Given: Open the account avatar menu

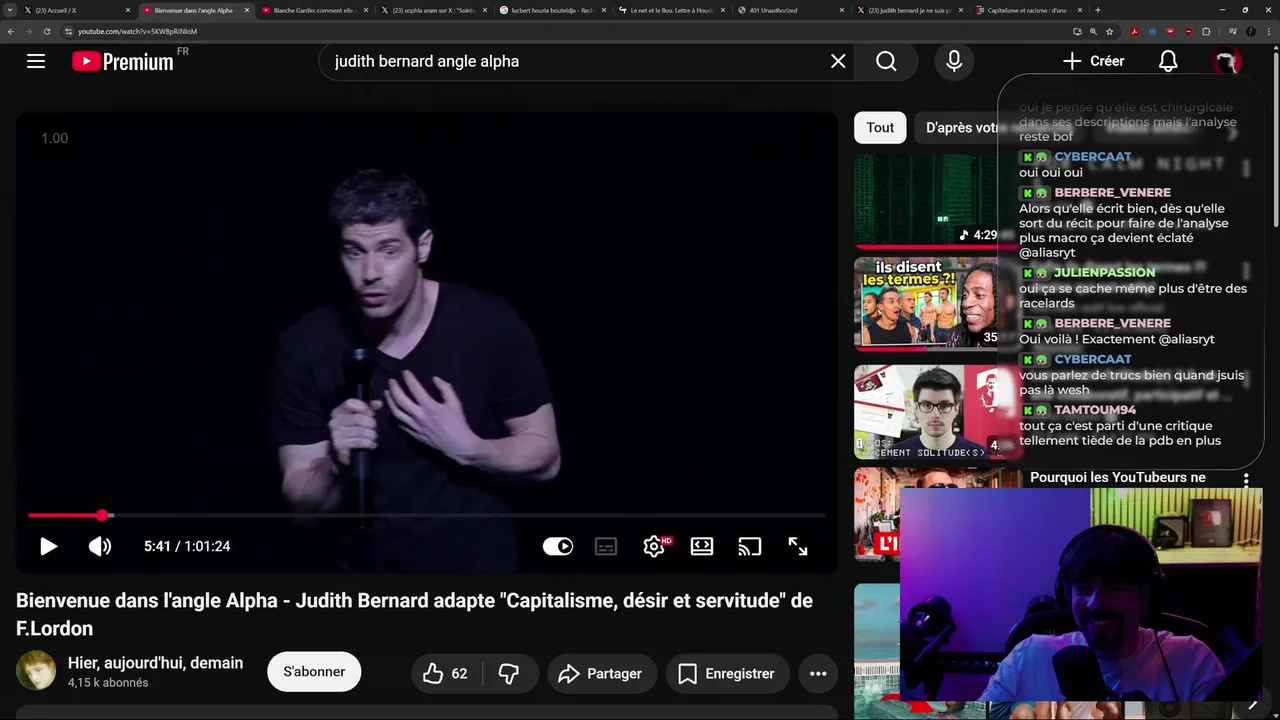Looking at the screenshot, I should pos(1226,61).
